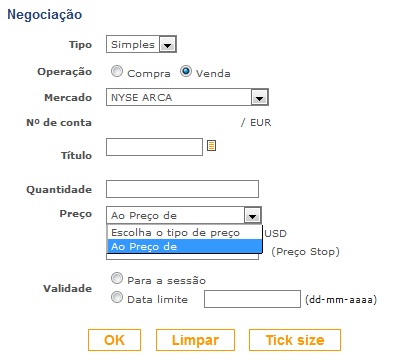398x360 pixels.
Task: Choose Data limite validity option
Action: [117, 297]
